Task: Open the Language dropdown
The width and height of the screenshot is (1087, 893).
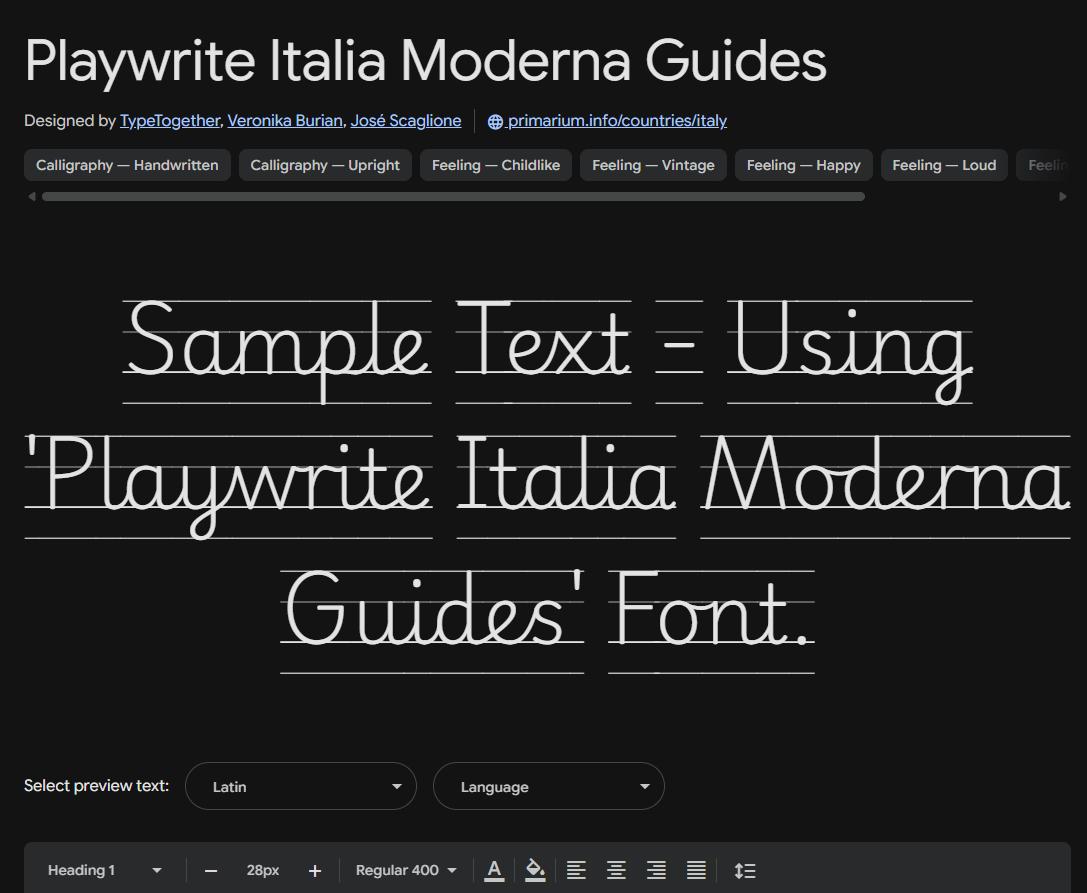Action: (x=549, y=786)
